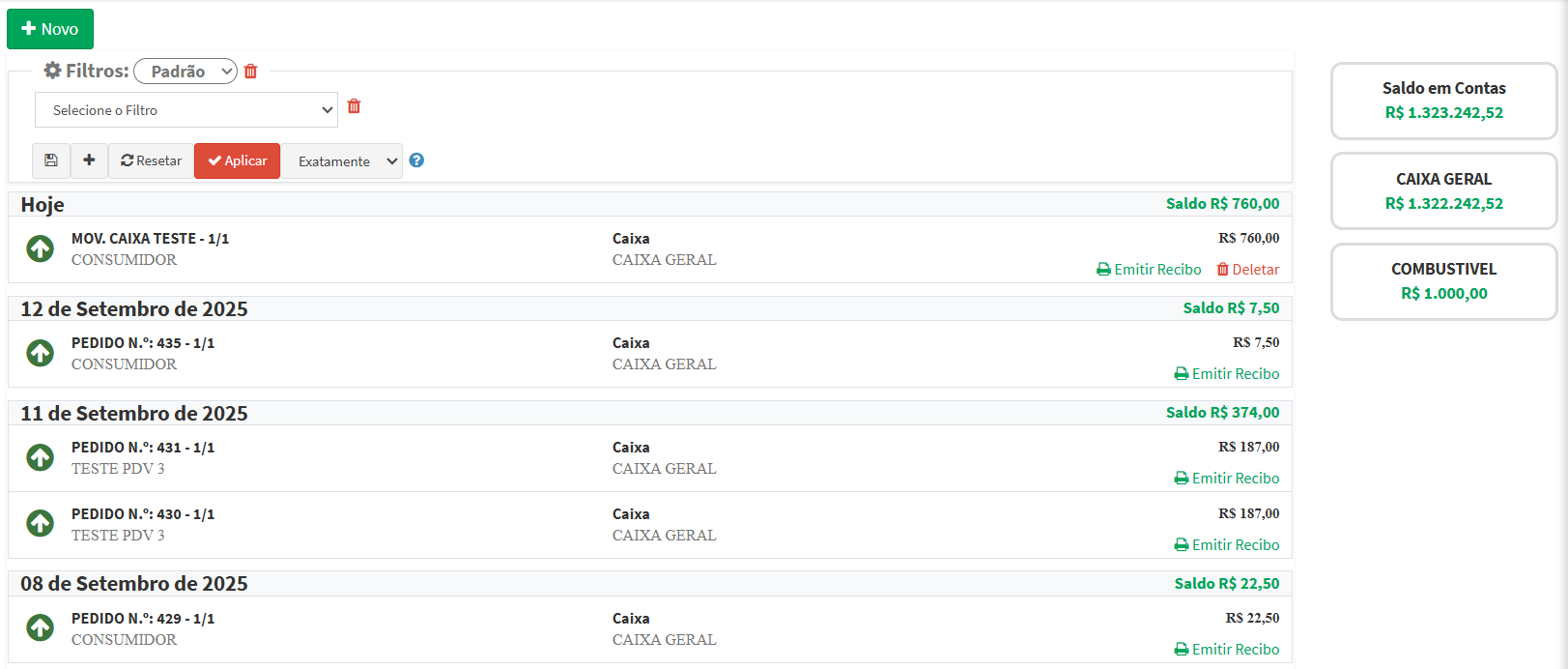The width and height of the screenshot is (1568, 669).
Task: Select the COMBUSTIVEL account card
Action: pyautogui.click(x=1443, y=281)
